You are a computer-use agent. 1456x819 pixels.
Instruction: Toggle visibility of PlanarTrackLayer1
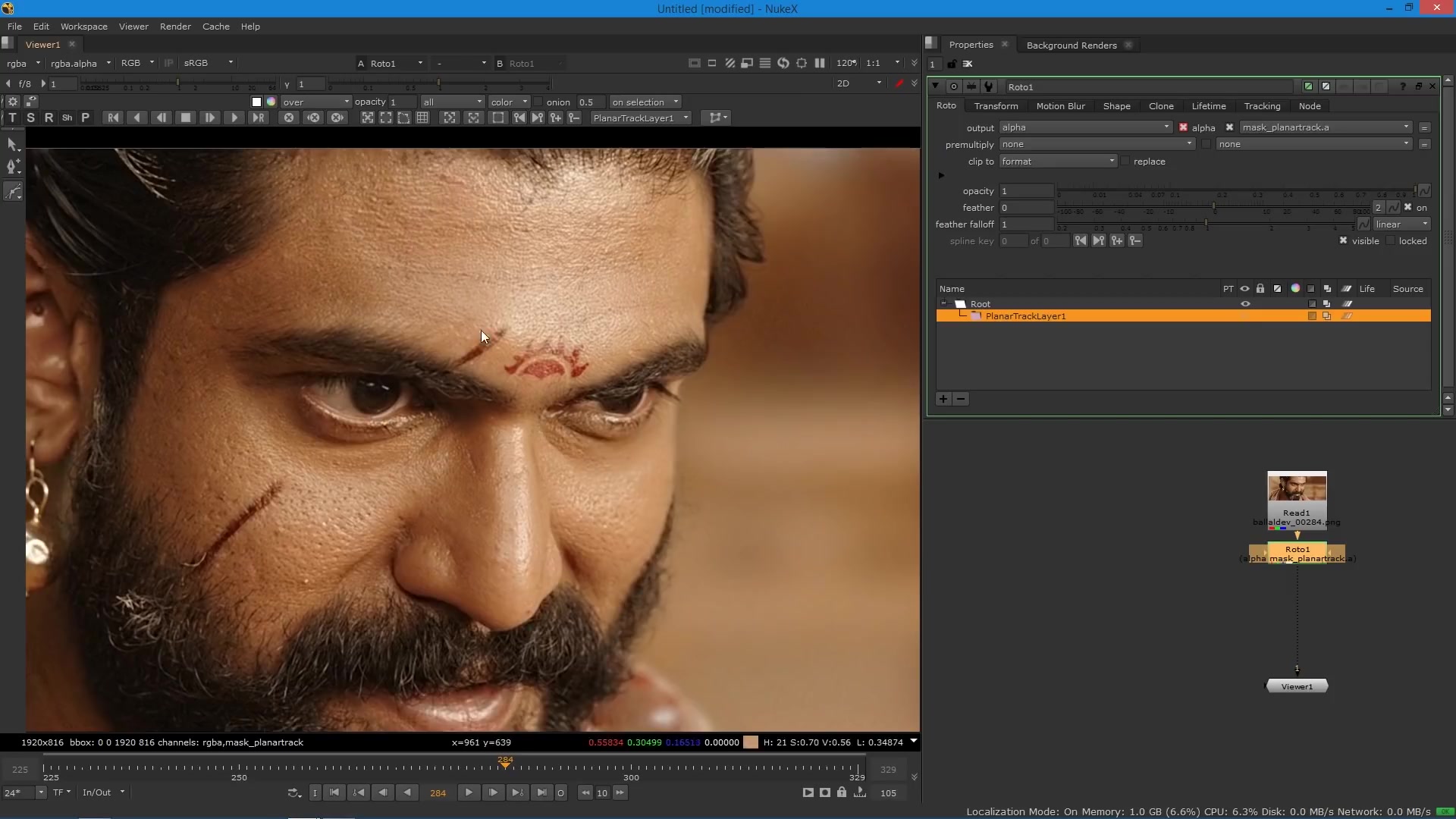[1245, 316]
